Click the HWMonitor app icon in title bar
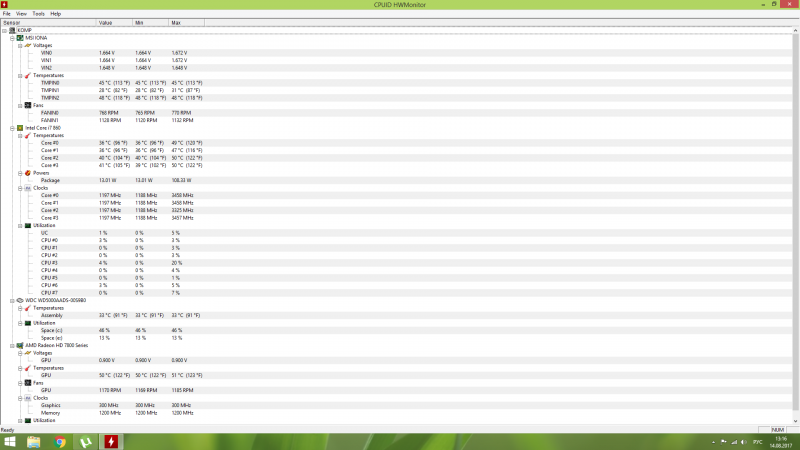This screenshot has height=450, width=800. [x=5, y=5]
